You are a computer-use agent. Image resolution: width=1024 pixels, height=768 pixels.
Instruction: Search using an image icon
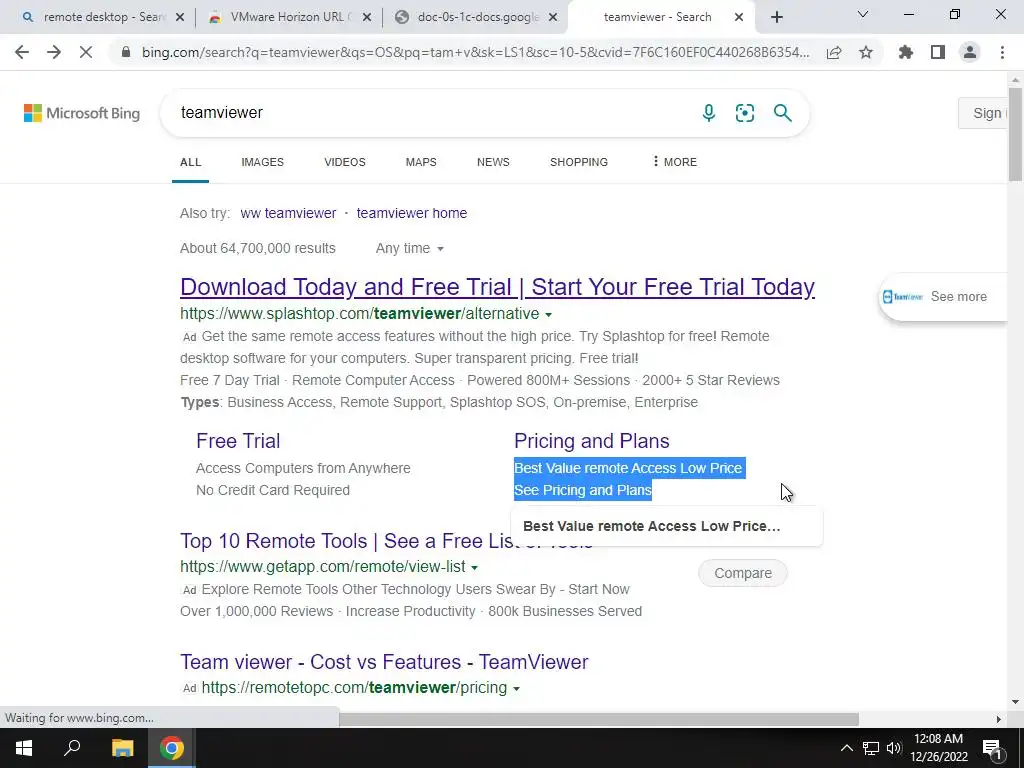pos(744,113)
